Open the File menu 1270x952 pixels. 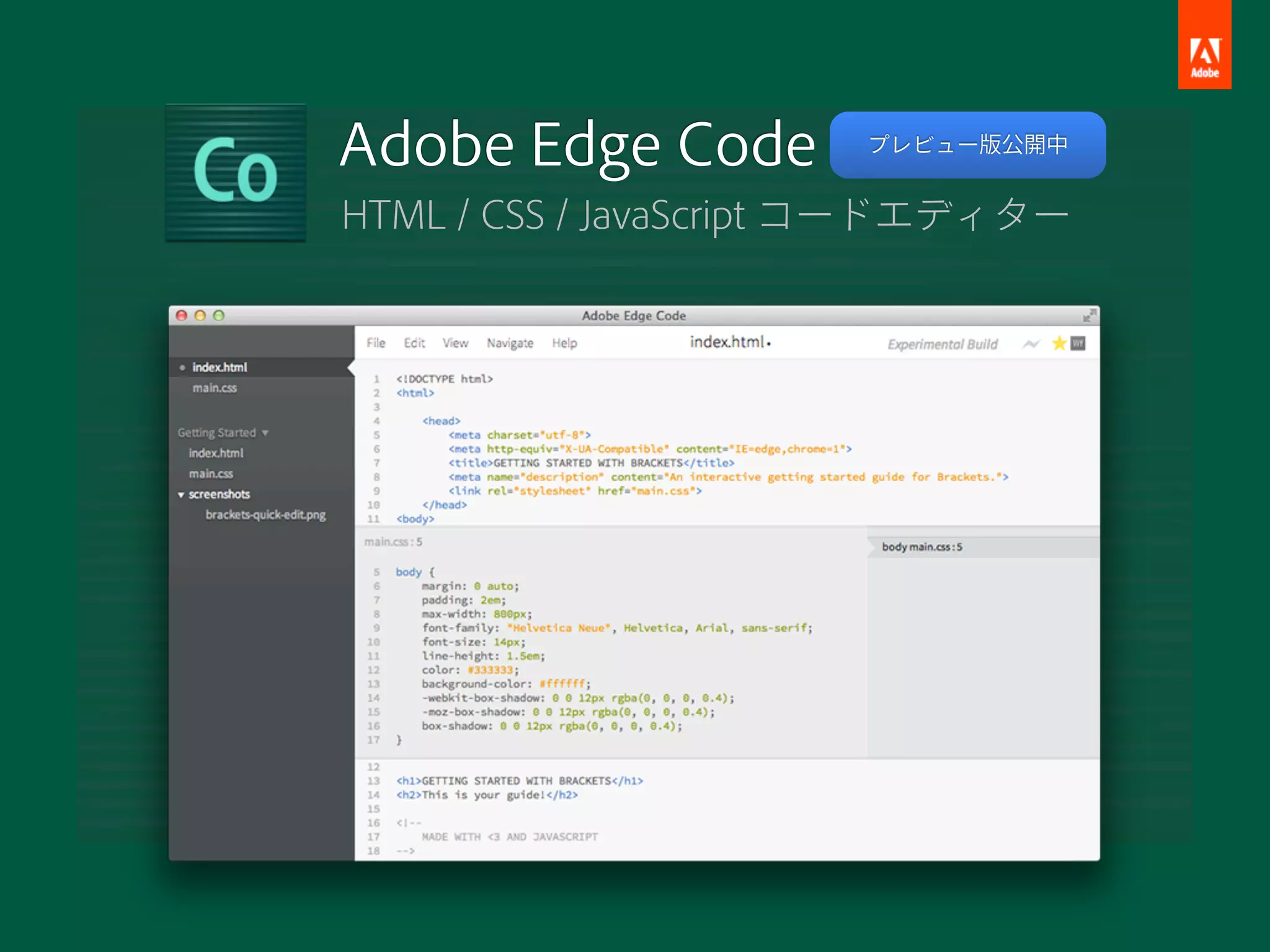point(376,343)
